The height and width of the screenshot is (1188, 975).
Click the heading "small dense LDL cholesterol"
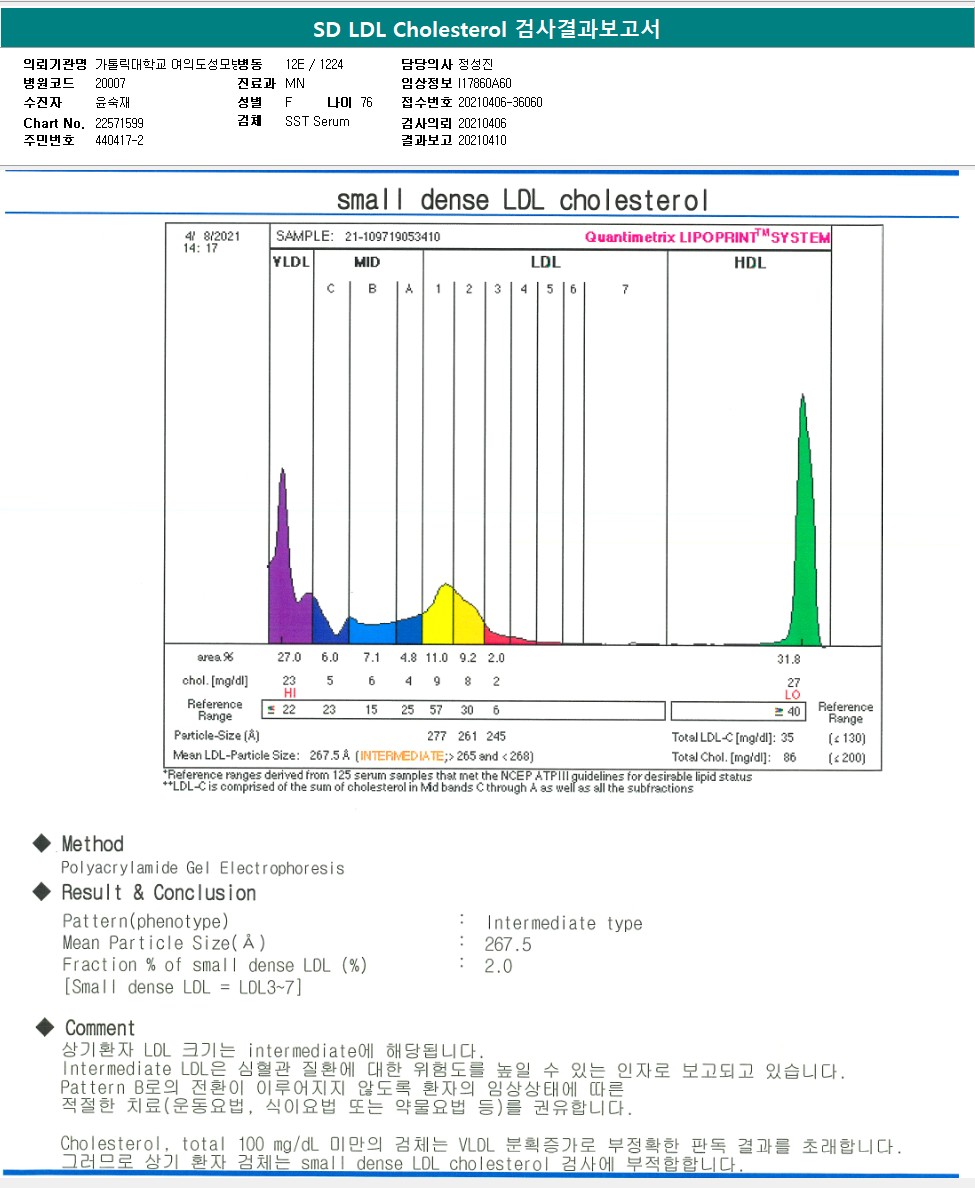coord(523,200)
